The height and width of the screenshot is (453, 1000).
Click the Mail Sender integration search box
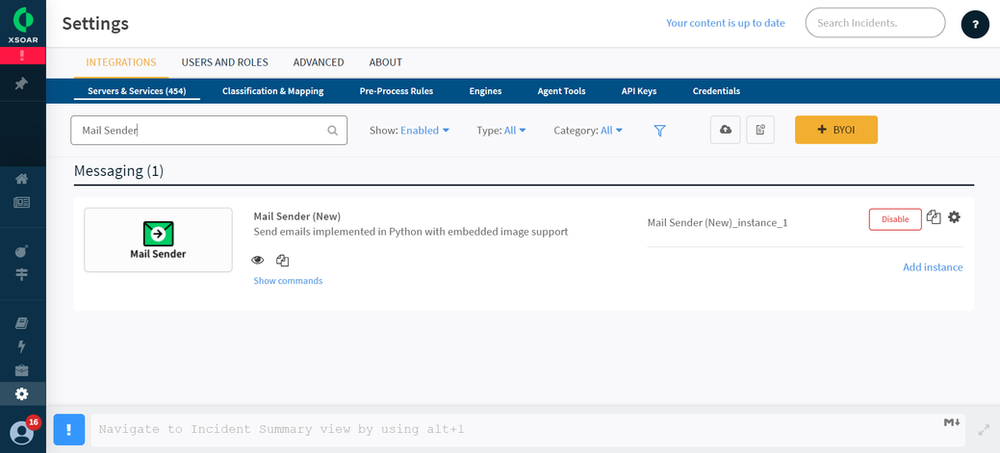[209, 130]
